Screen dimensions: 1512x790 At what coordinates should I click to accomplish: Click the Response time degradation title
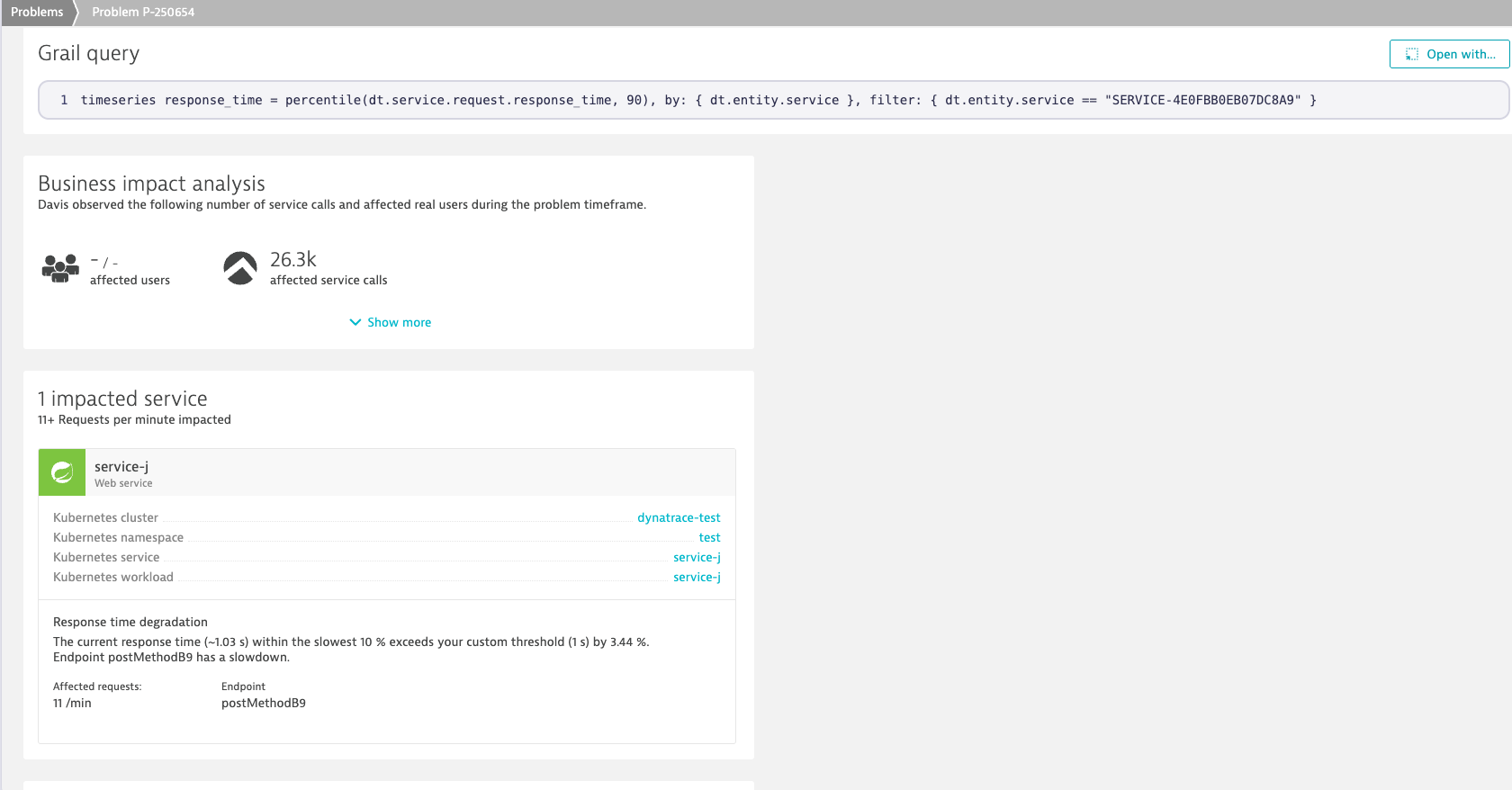(130, 622)
